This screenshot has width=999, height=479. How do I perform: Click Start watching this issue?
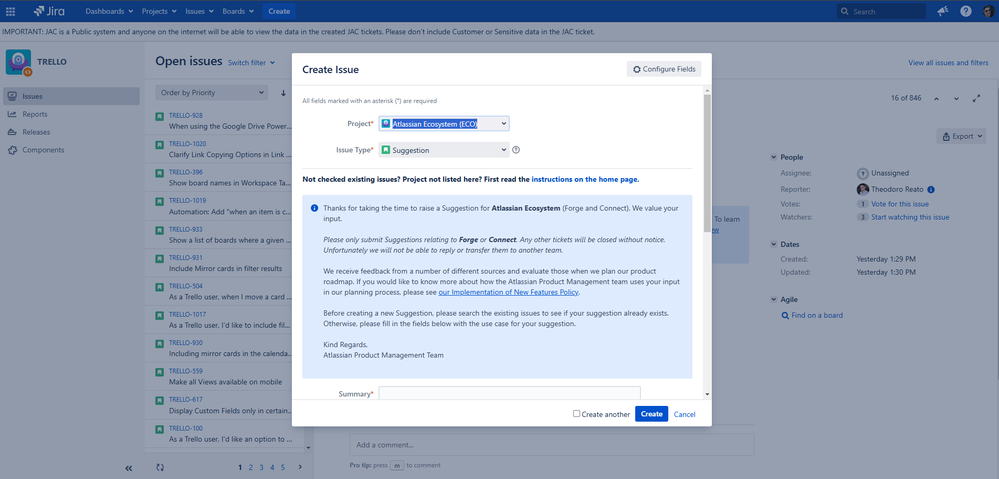[910, 217]
